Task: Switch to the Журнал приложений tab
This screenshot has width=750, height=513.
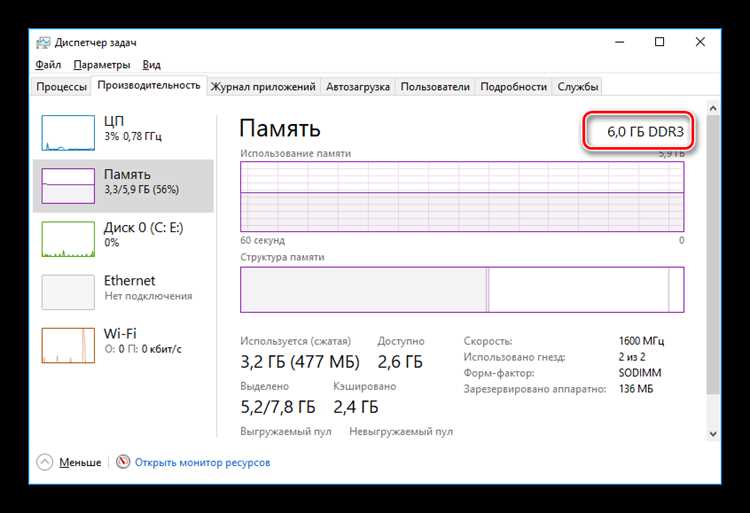Action: [263, 87]
